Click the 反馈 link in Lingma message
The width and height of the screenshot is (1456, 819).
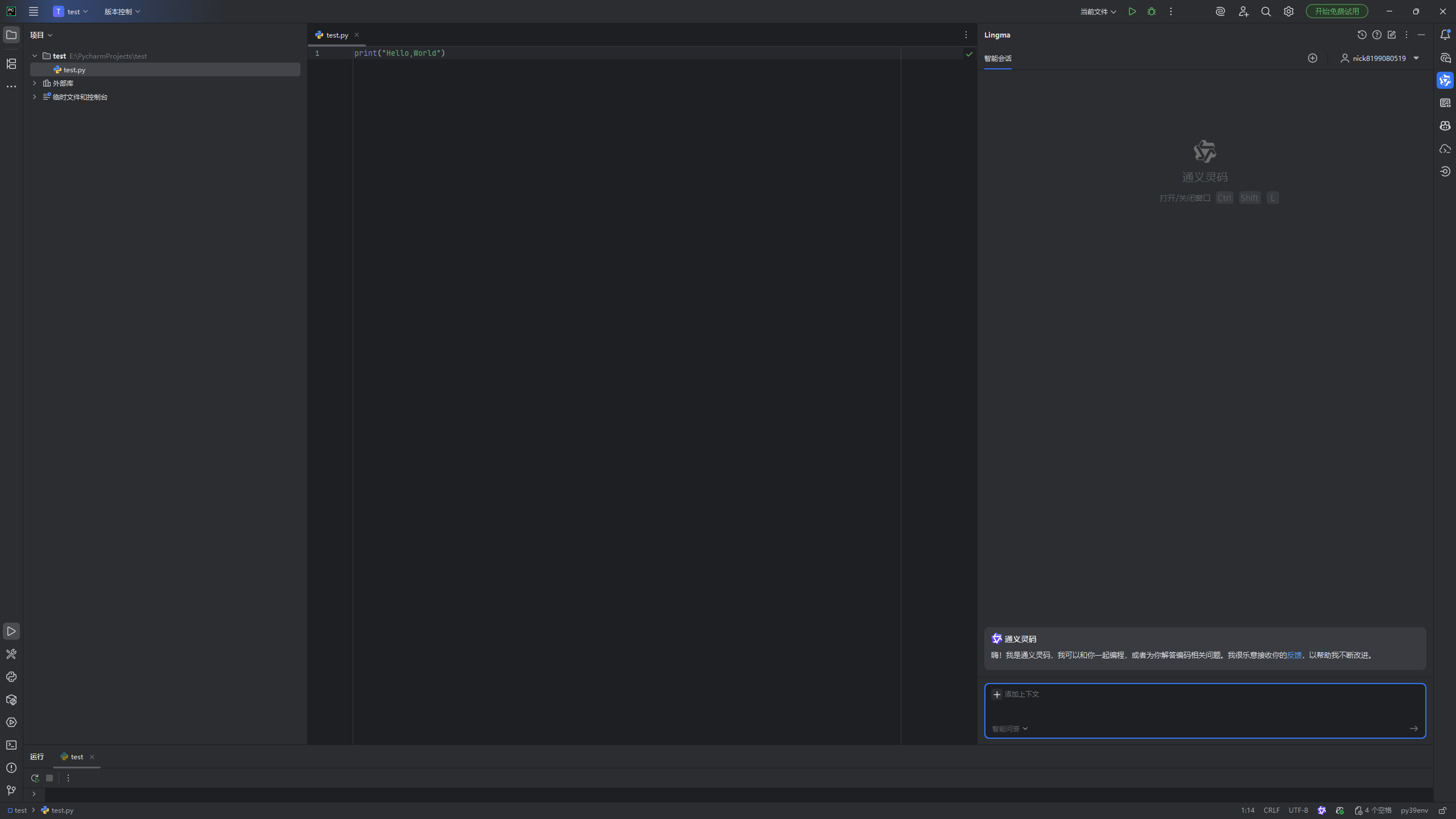coord(1294,655)
